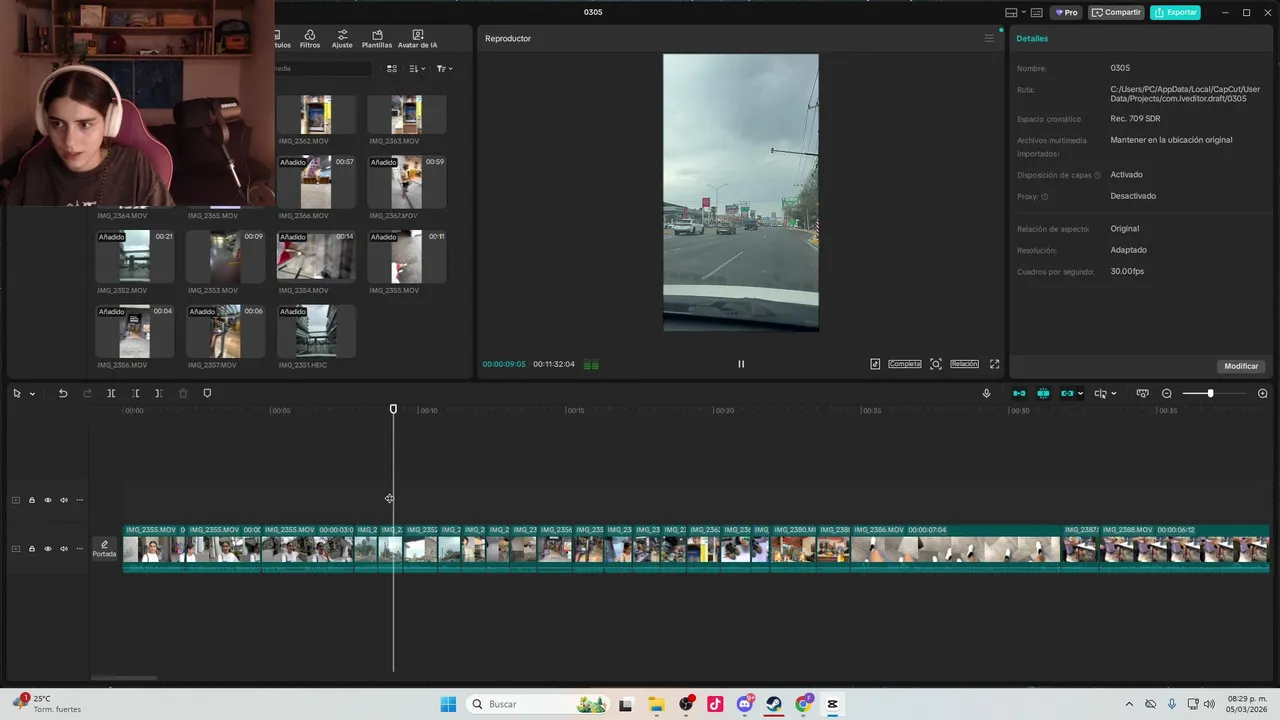1280x720 pixels.
Task: Toggle grid view of media library
Action: 392,69
